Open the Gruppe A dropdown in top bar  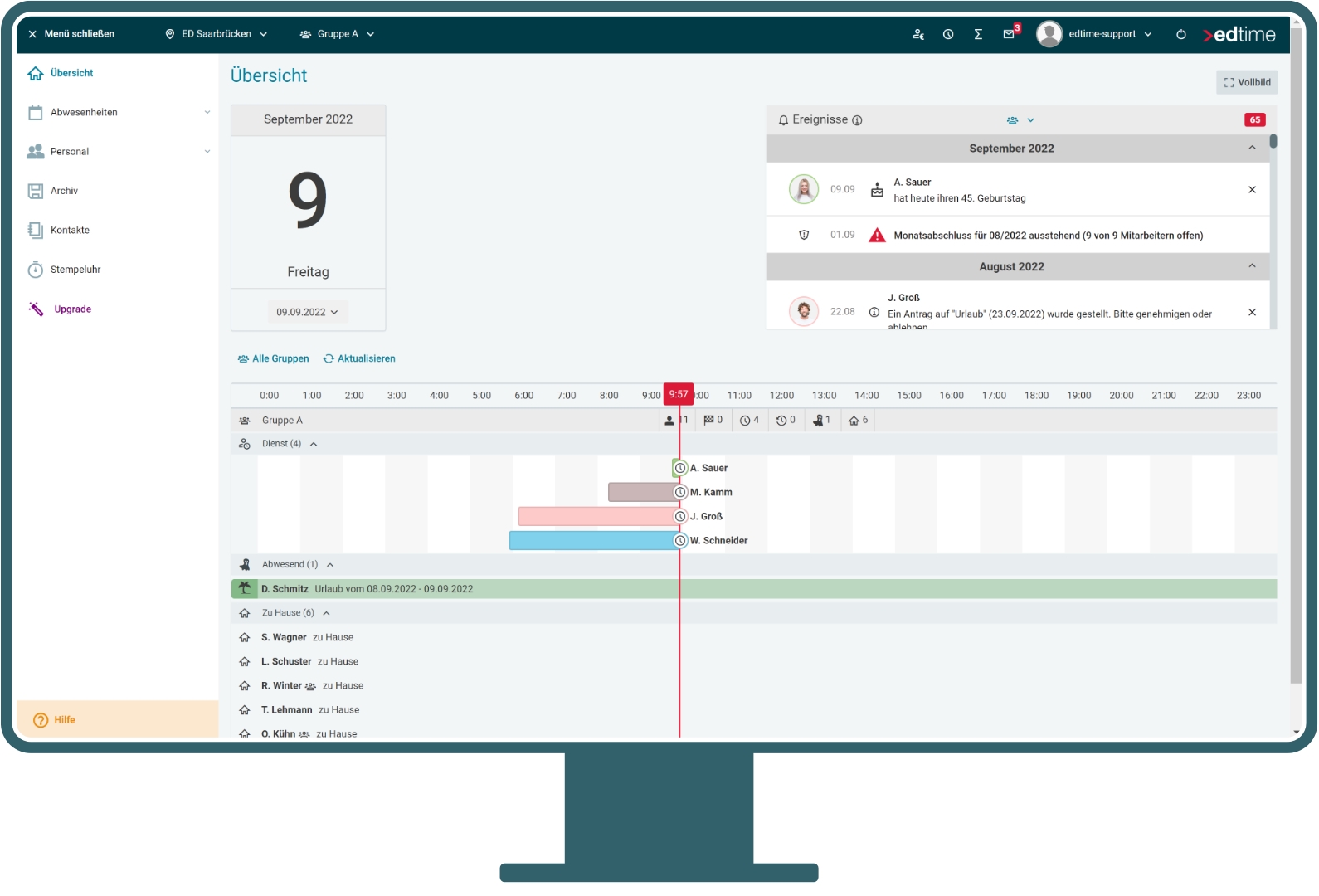point(338,34)
